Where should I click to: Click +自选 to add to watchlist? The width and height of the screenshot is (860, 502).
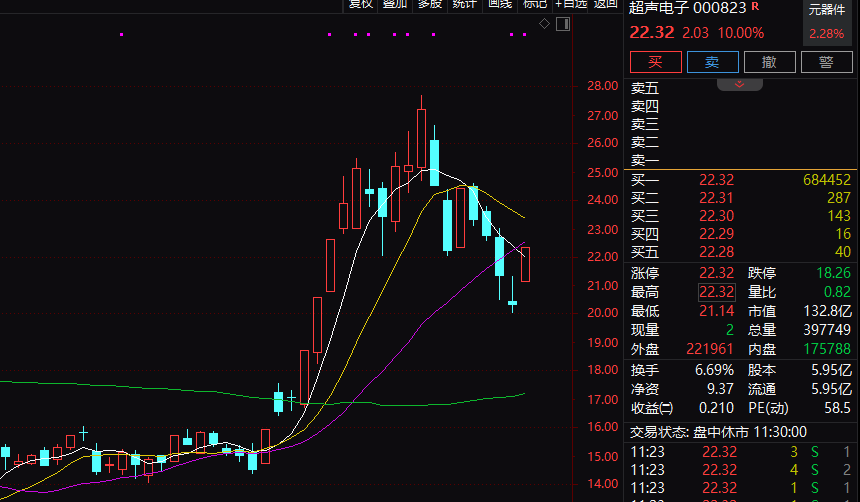point(571,4)
